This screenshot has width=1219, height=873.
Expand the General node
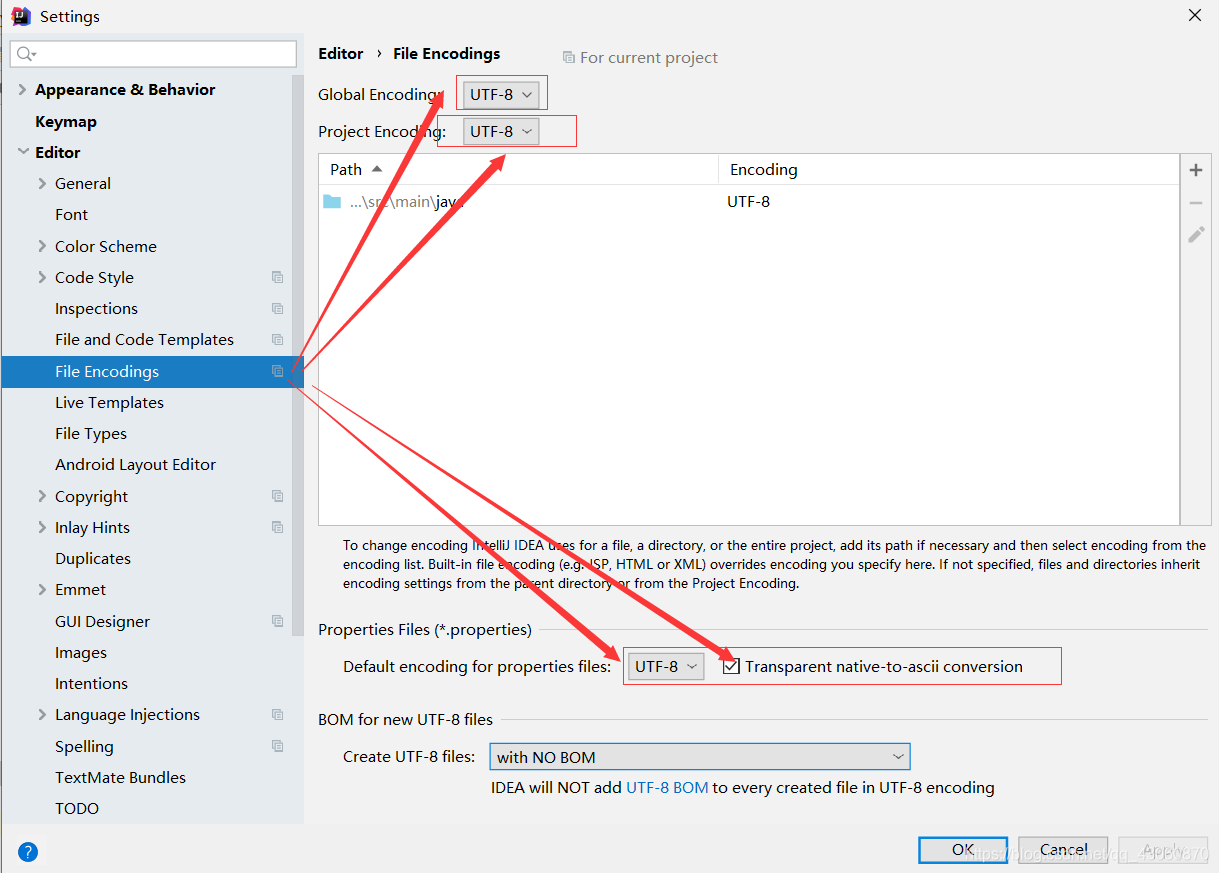tap(42, 184)
